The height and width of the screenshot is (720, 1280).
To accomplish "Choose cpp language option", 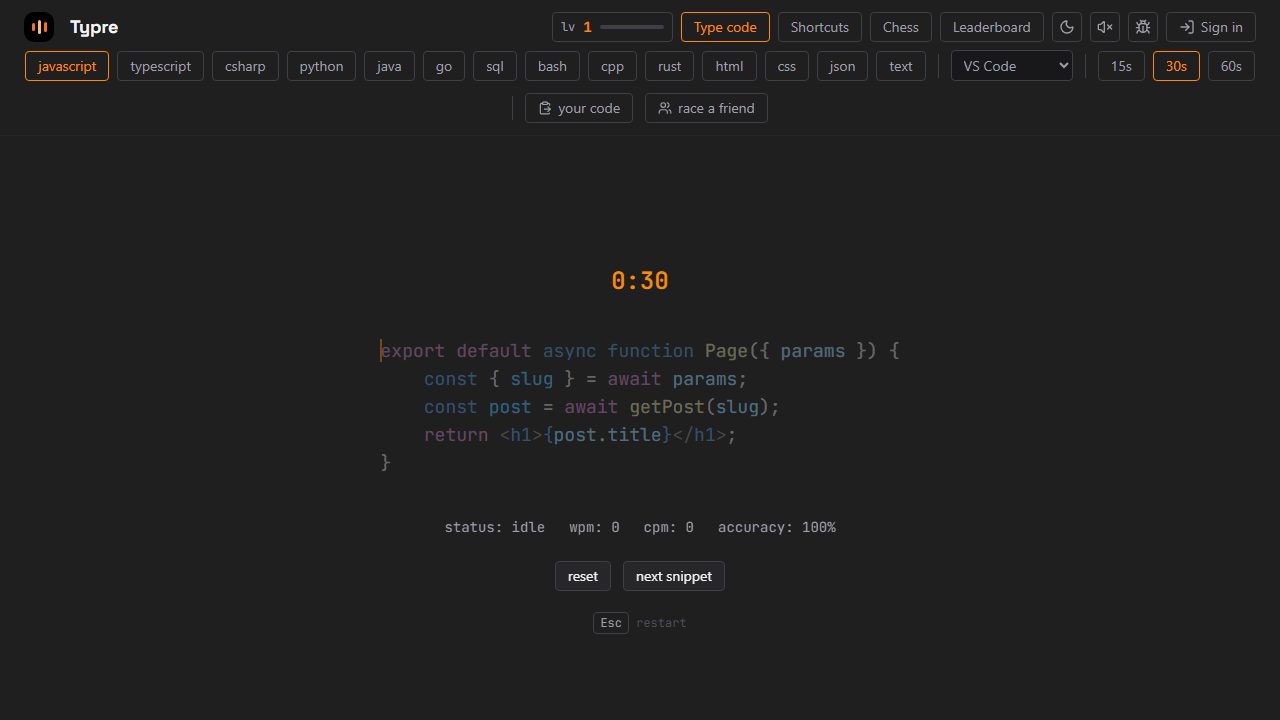I will click(612, 66).
